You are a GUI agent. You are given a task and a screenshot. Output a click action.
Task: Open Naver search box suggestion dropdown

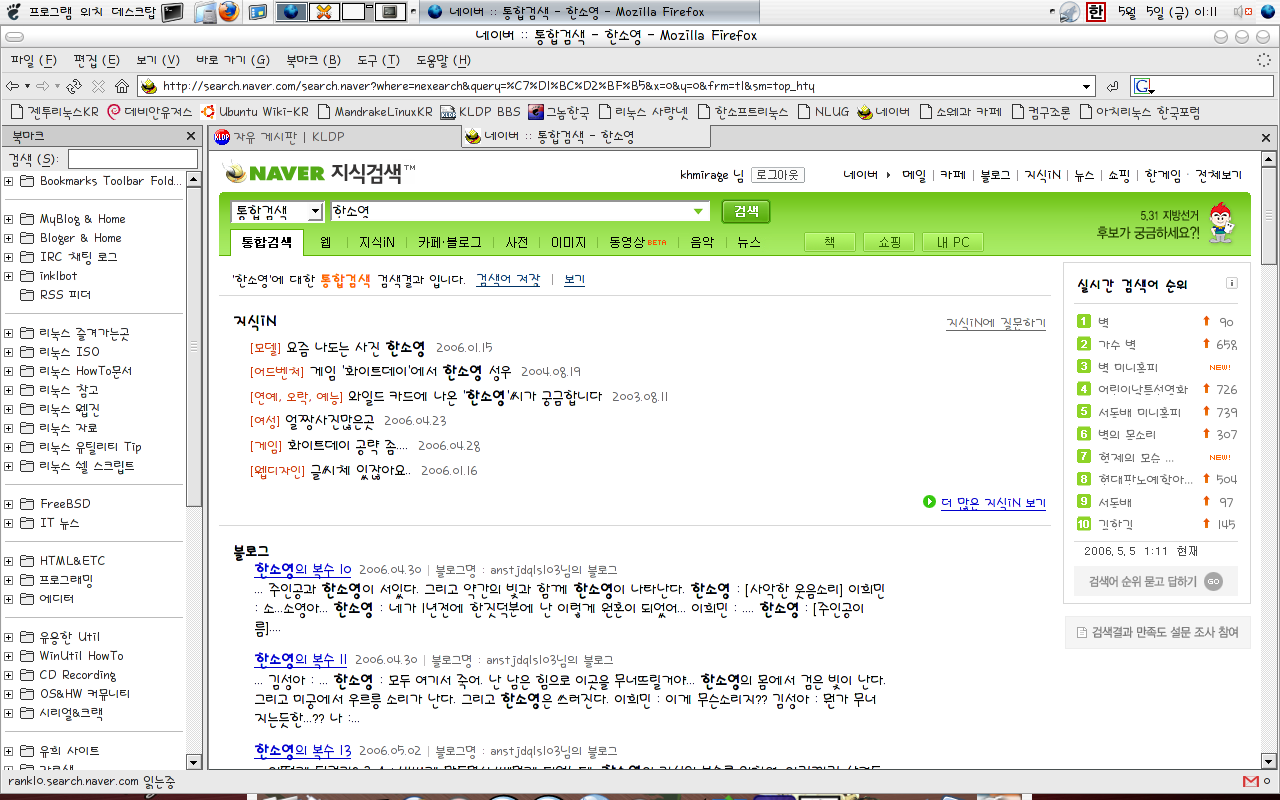coord(699,212)
